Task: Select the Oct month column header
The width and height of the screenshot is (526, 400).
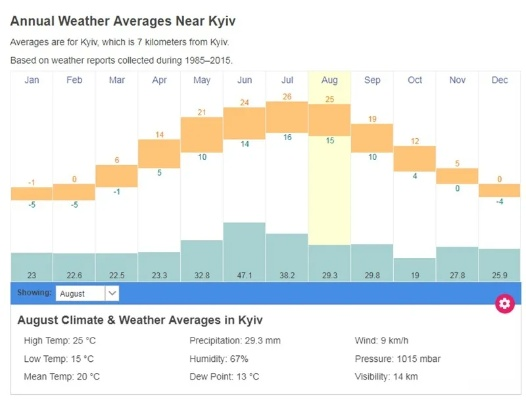Action: coord(415,80)
